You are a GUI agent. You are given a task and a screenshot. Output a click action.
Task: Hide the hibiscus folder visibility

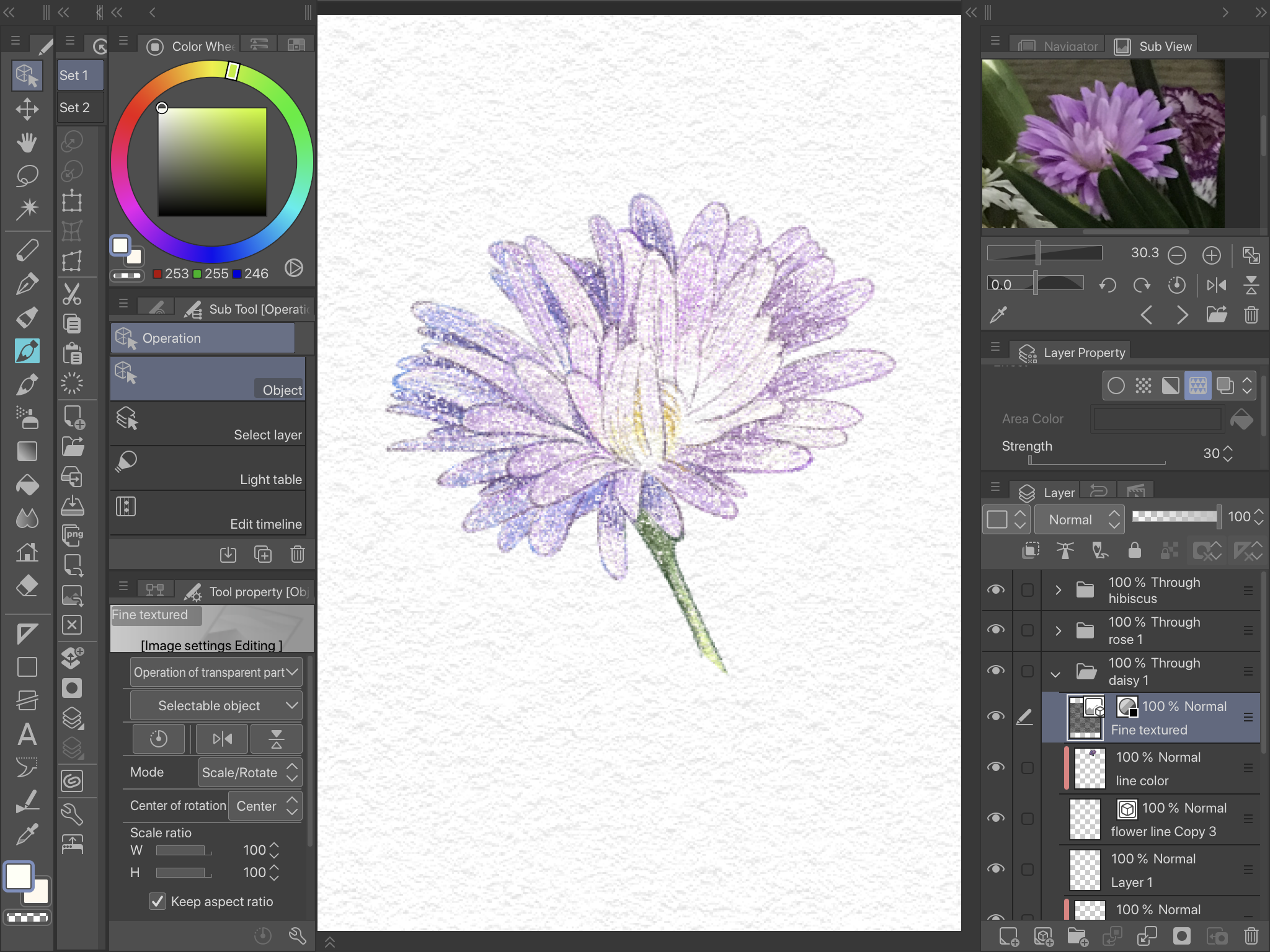pos(997,590)
